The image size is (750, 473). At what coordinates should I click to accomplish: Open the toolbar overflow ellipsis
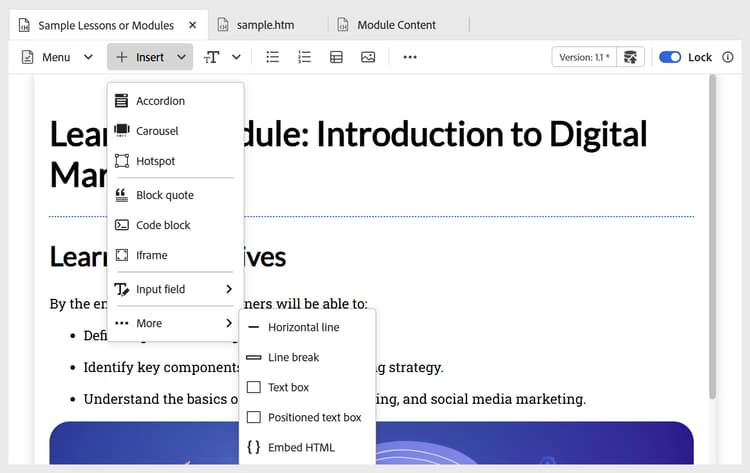point(410,57)
